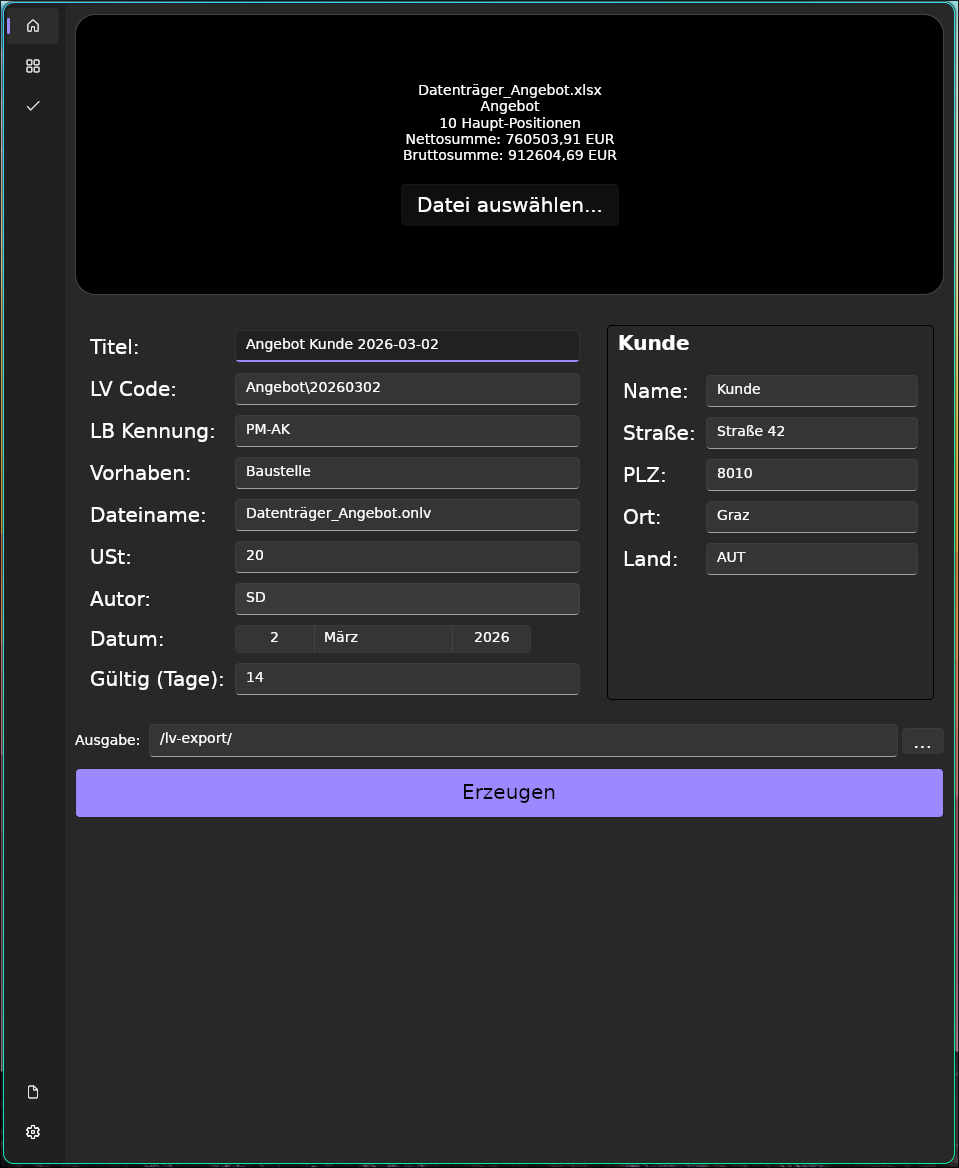The width and height of the screenshot is (959, 1168).
Task: Select the Vorhaben input field
Action: tap(407, 472)
